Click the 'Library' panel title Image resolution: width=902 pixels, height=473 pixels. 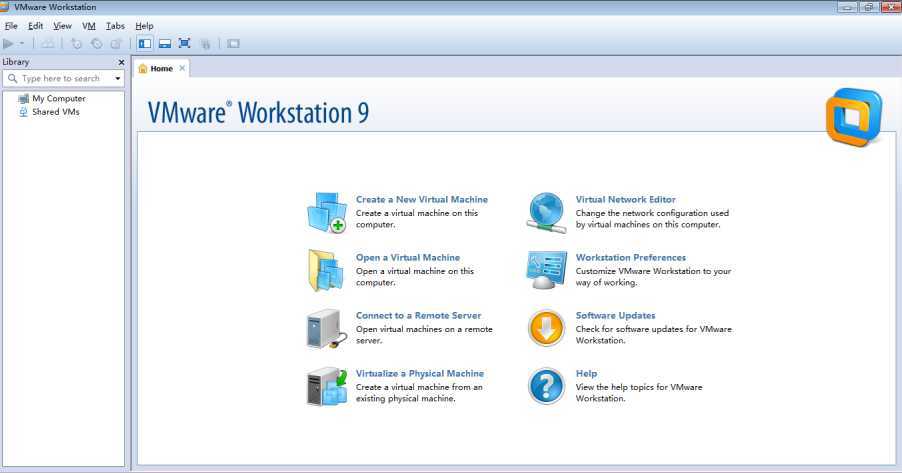click(16, 62)
